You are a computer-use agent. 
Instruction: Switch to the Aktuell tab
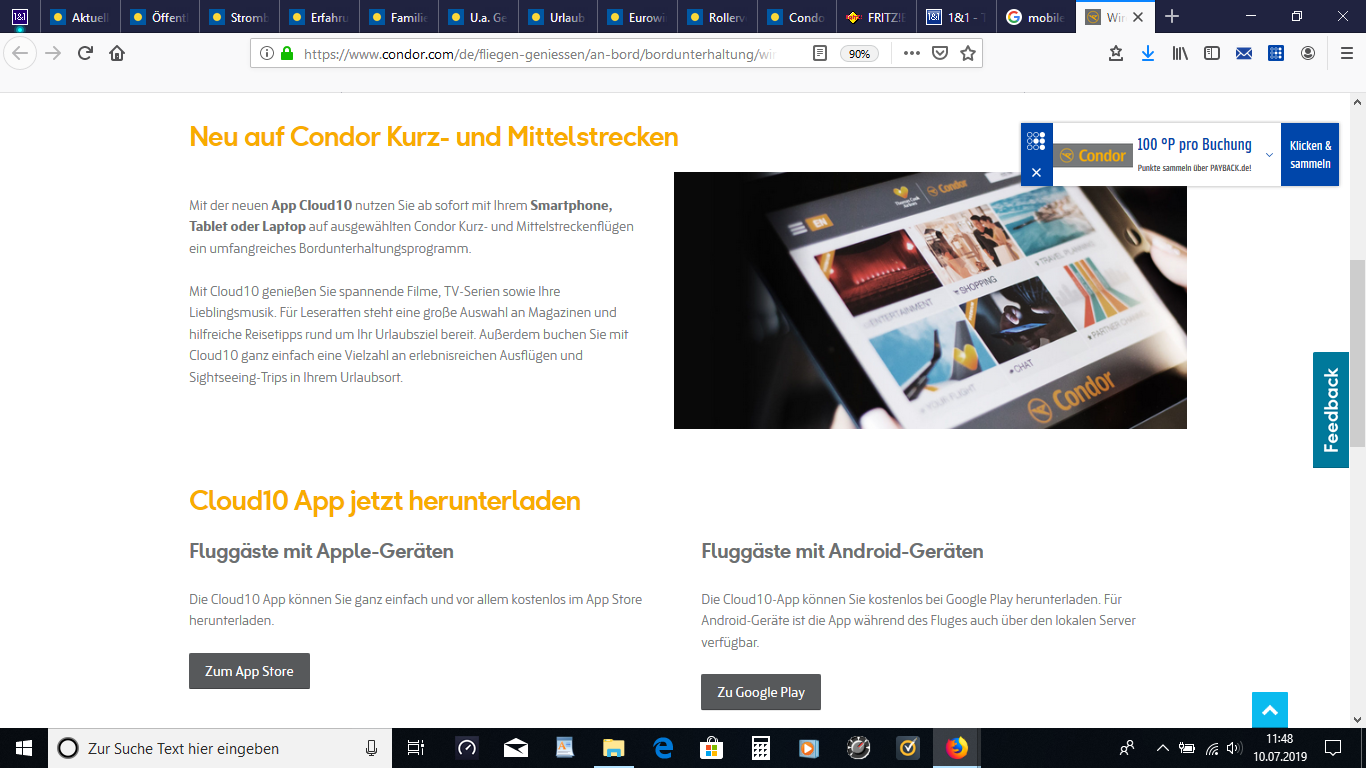click(80, 17)
